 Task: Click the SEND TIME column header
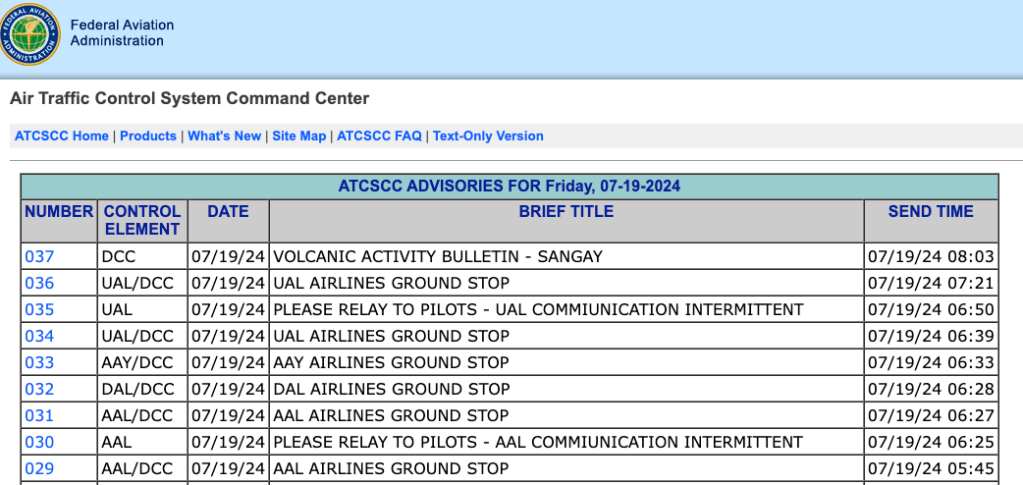pos(930,212)
